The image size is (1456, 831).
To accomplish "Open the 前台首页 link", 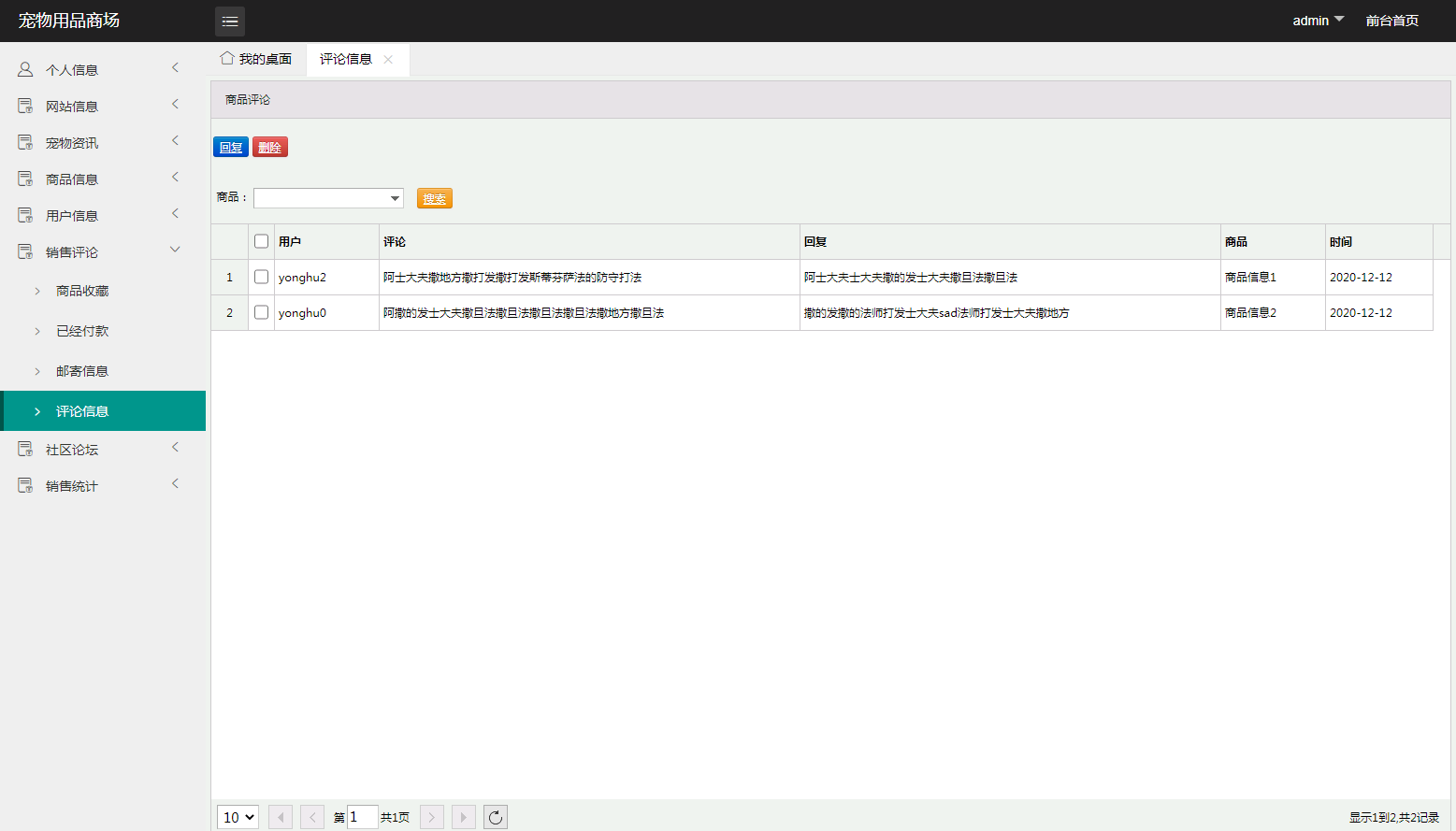I will 1392,21.
